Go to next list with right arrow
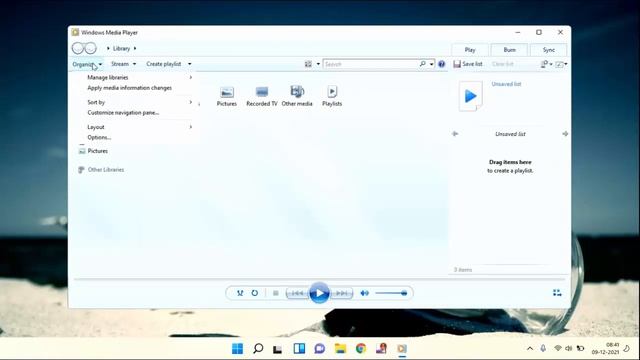Image resolution: width=640 pixels, height=360 pixels. (x=565, y=134)
